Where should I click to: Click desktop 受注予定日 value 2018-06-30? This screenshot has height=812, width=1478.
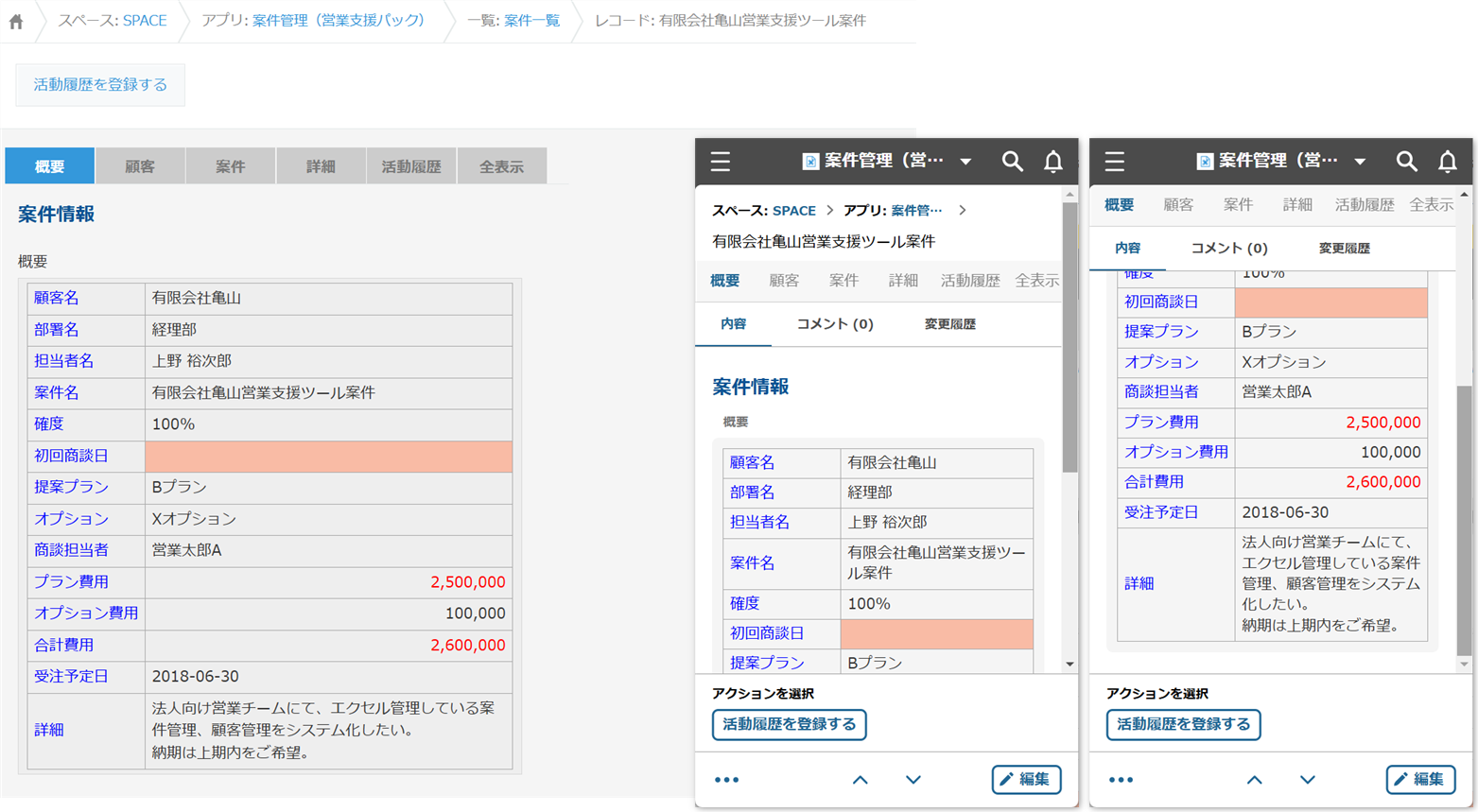(196, 677)
